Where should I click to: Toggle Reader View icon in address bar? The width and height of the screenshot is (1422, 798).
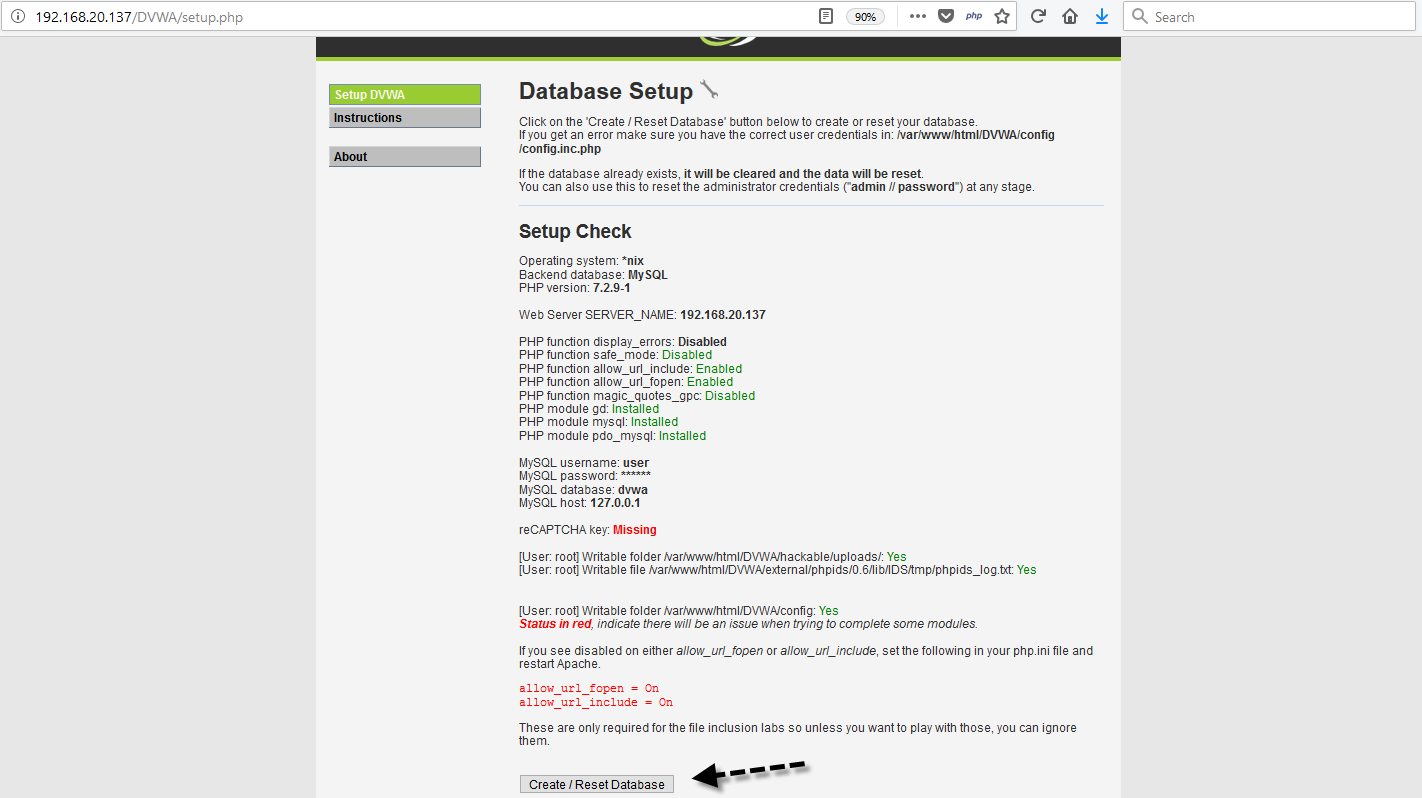[826, 17]
